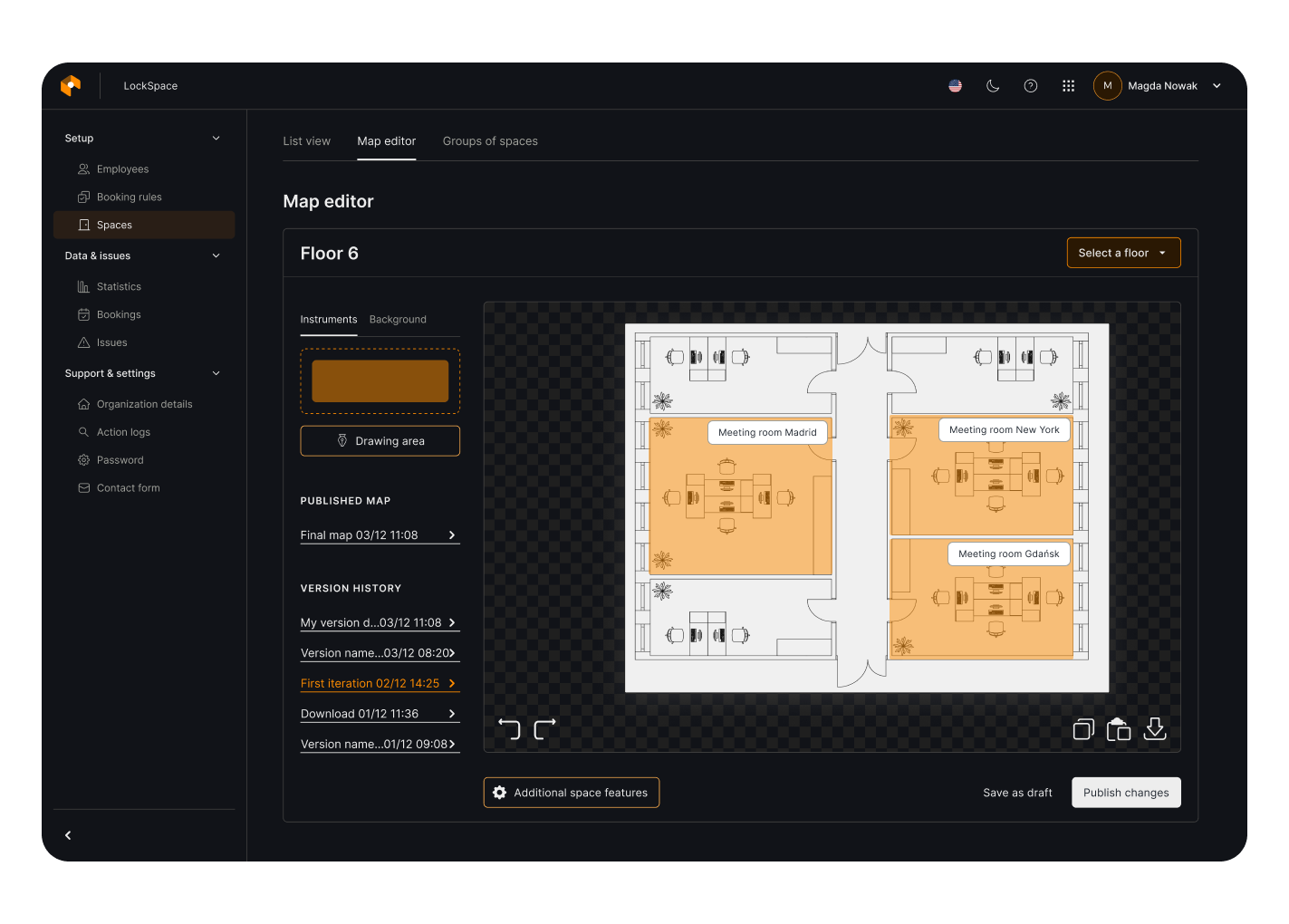
Task: Click the Issues warning triangle icon
Action: (83, 343)
